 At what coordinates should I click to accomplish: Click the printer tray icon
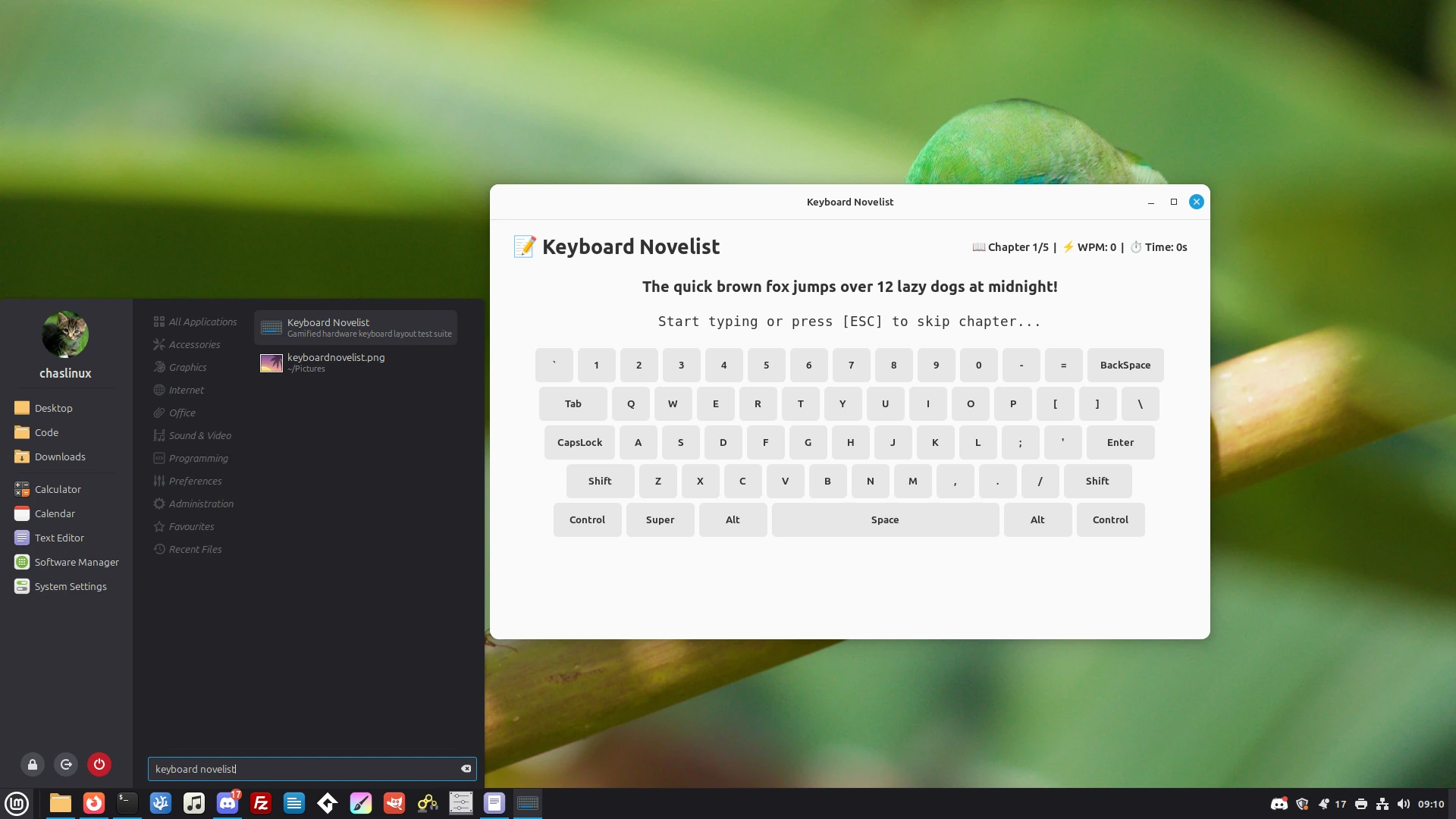1361,804
